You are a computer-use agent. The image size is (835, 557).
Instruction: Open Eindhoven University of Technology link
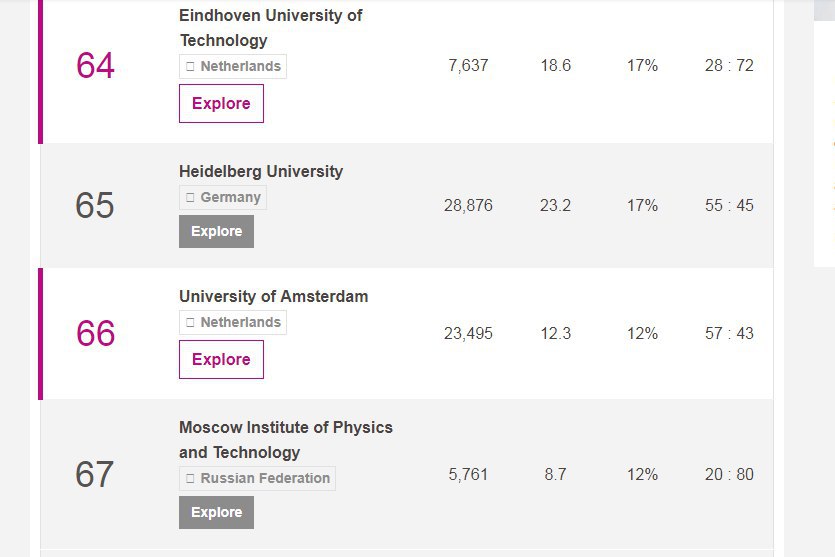pyautogui.click(x=271, y=28)
